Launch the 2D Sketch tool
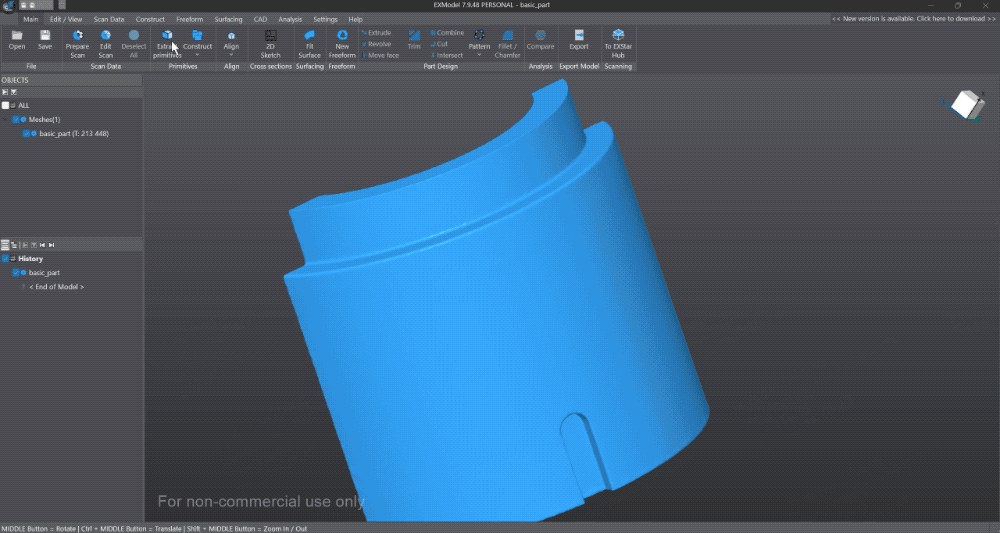Screen dimensions: 1000x533 pos(270,40)
